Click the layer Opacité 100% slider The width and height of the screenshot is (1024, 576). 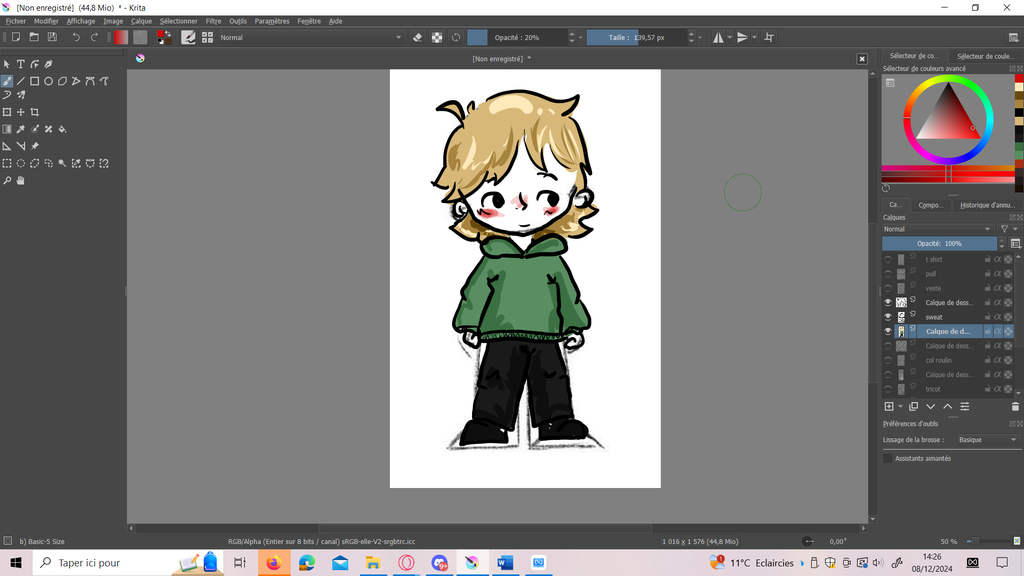(x=939, y=243)
